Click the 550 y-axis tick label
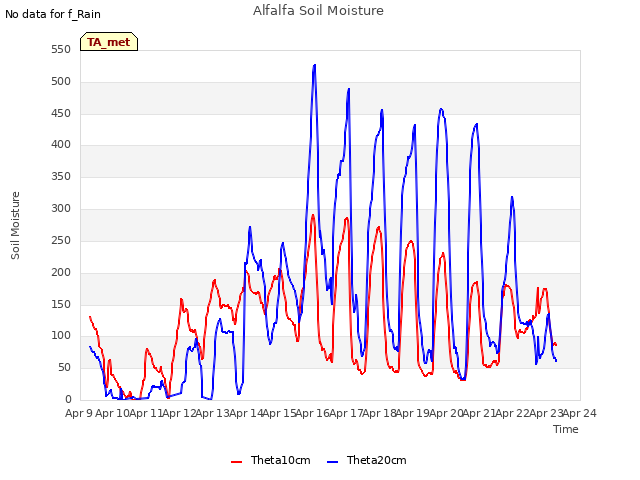The height and width of the screenshot is (480, 640). 61,50
